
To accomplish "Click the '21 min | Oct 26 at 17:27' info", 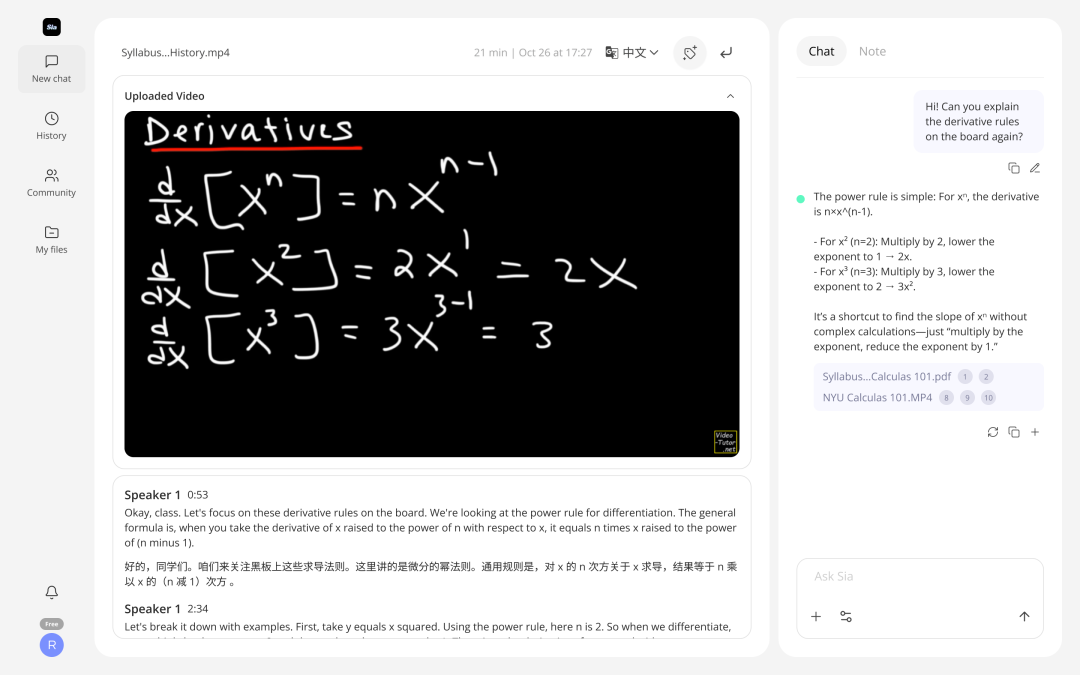I will click(x=532, y=52).
